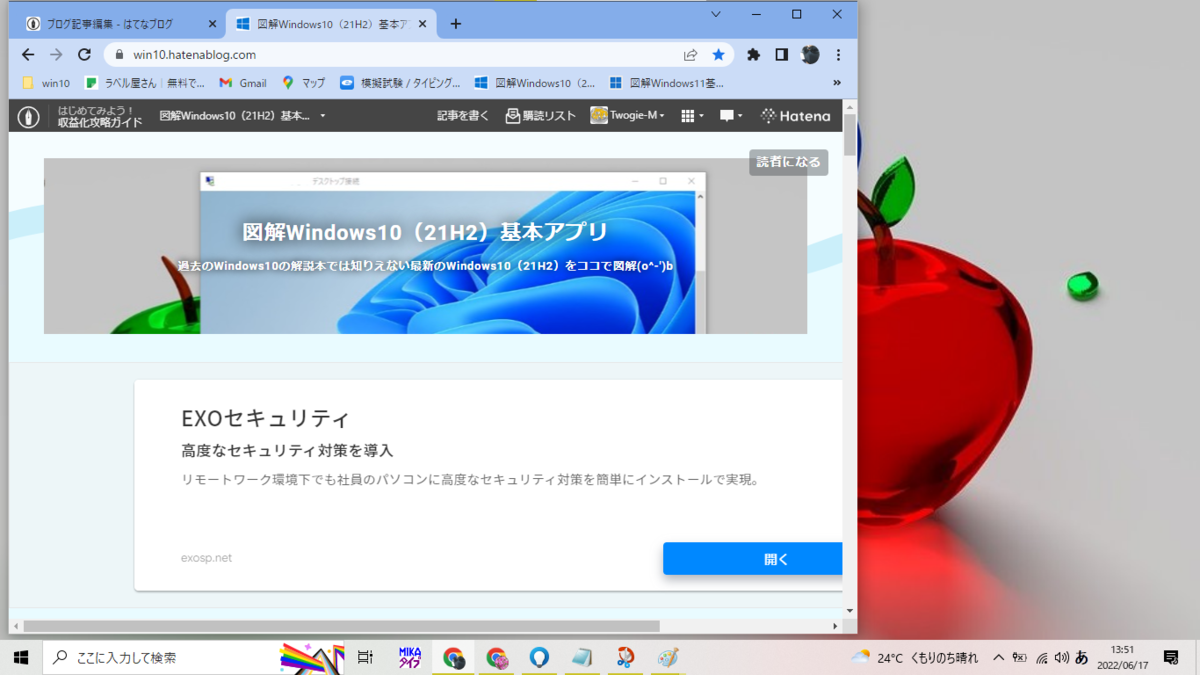Open Task View on the taskbar
The width and height of the screenshot is (1200, 675).
(365, 657)
